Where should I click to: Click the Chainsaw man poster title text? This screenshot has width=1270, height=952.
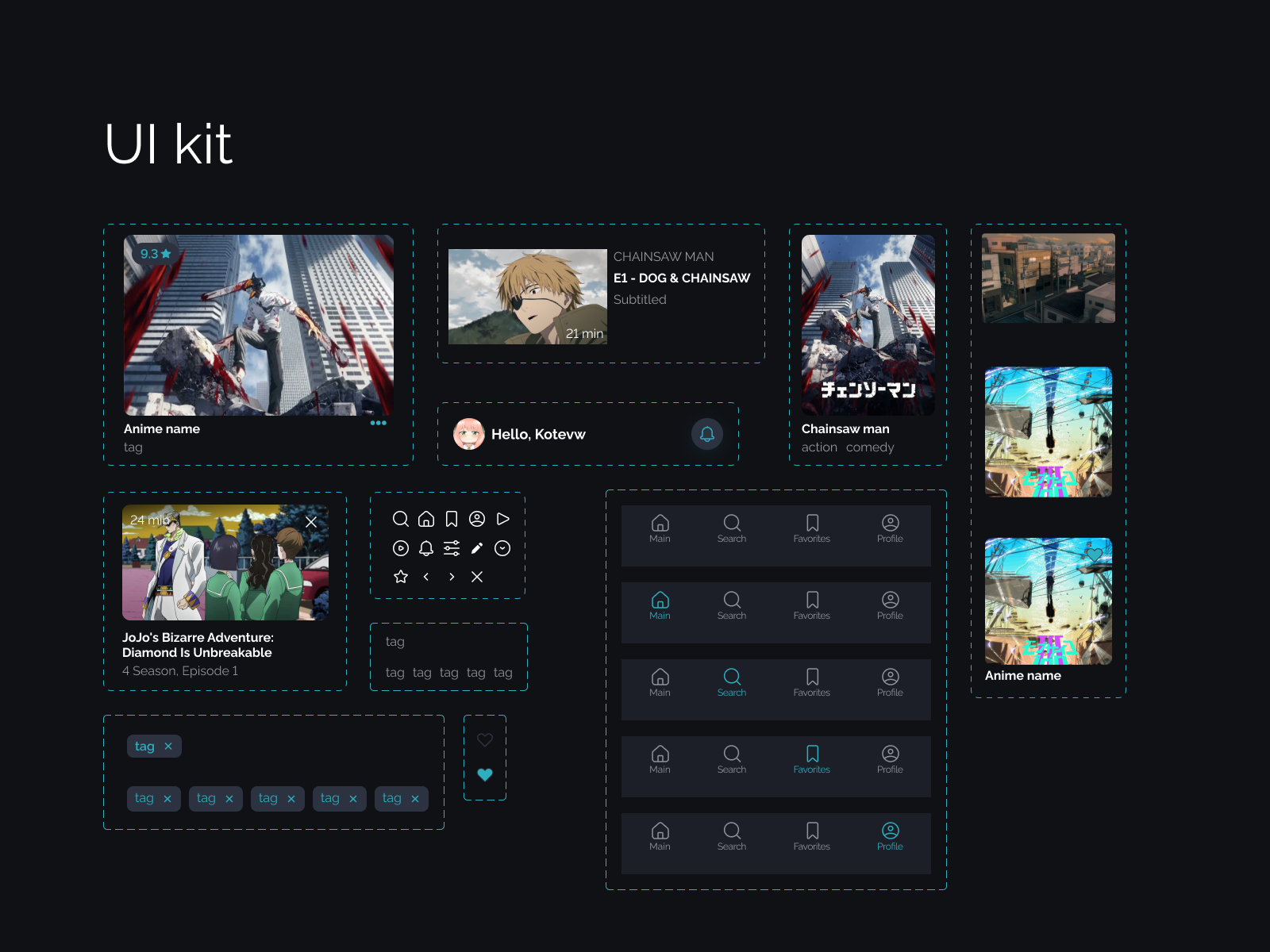click(845, 428)
